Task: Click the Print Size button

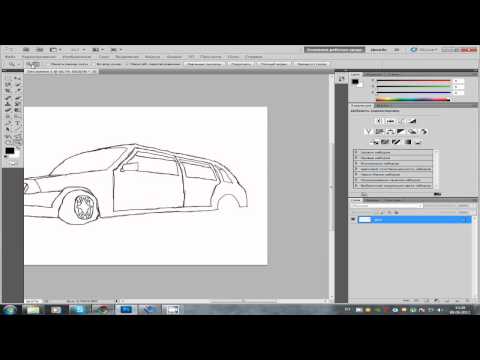Action: point(311,64)
